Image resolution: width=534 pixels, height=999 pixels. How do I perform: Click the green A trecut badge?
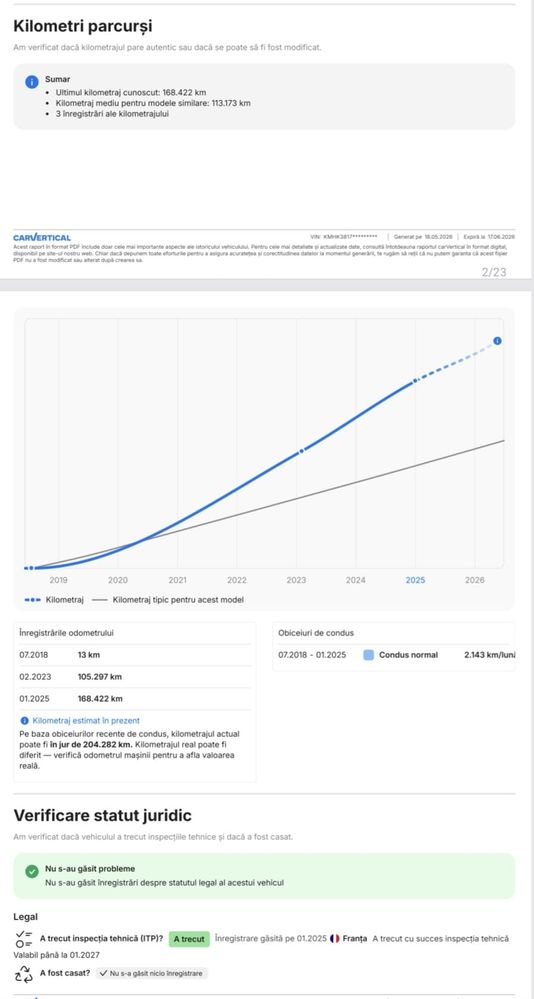coord(189,938)
